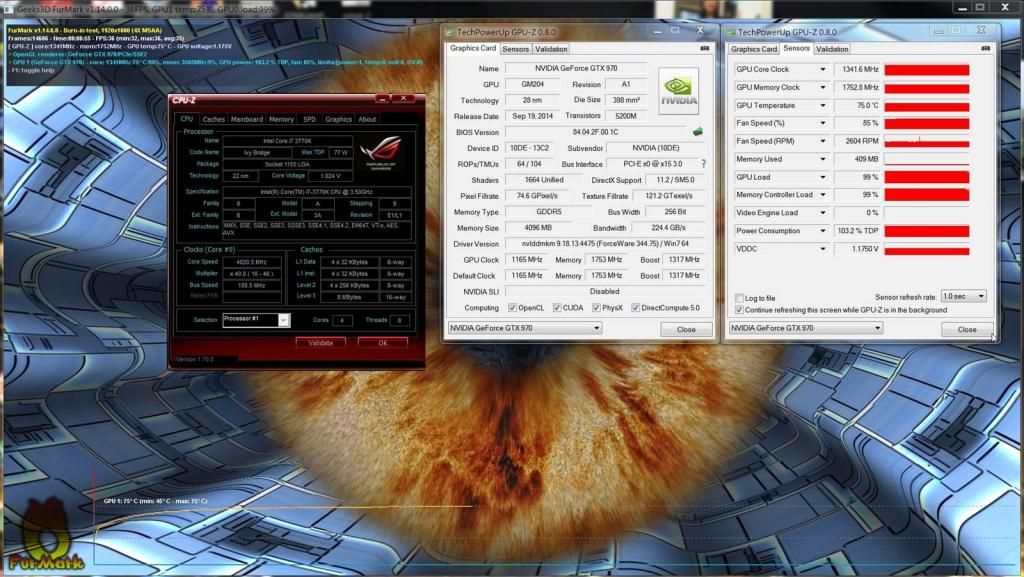Open the Power Consumption sensor dropdown

[823, 231]
